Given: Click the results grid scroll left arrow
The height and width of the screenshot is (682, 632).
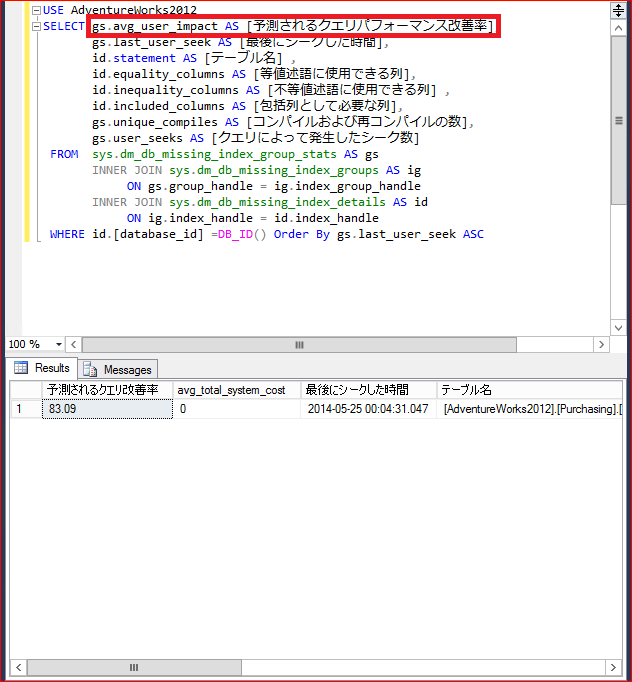Looking at the screenshot, I should click(x=18, y=667).
